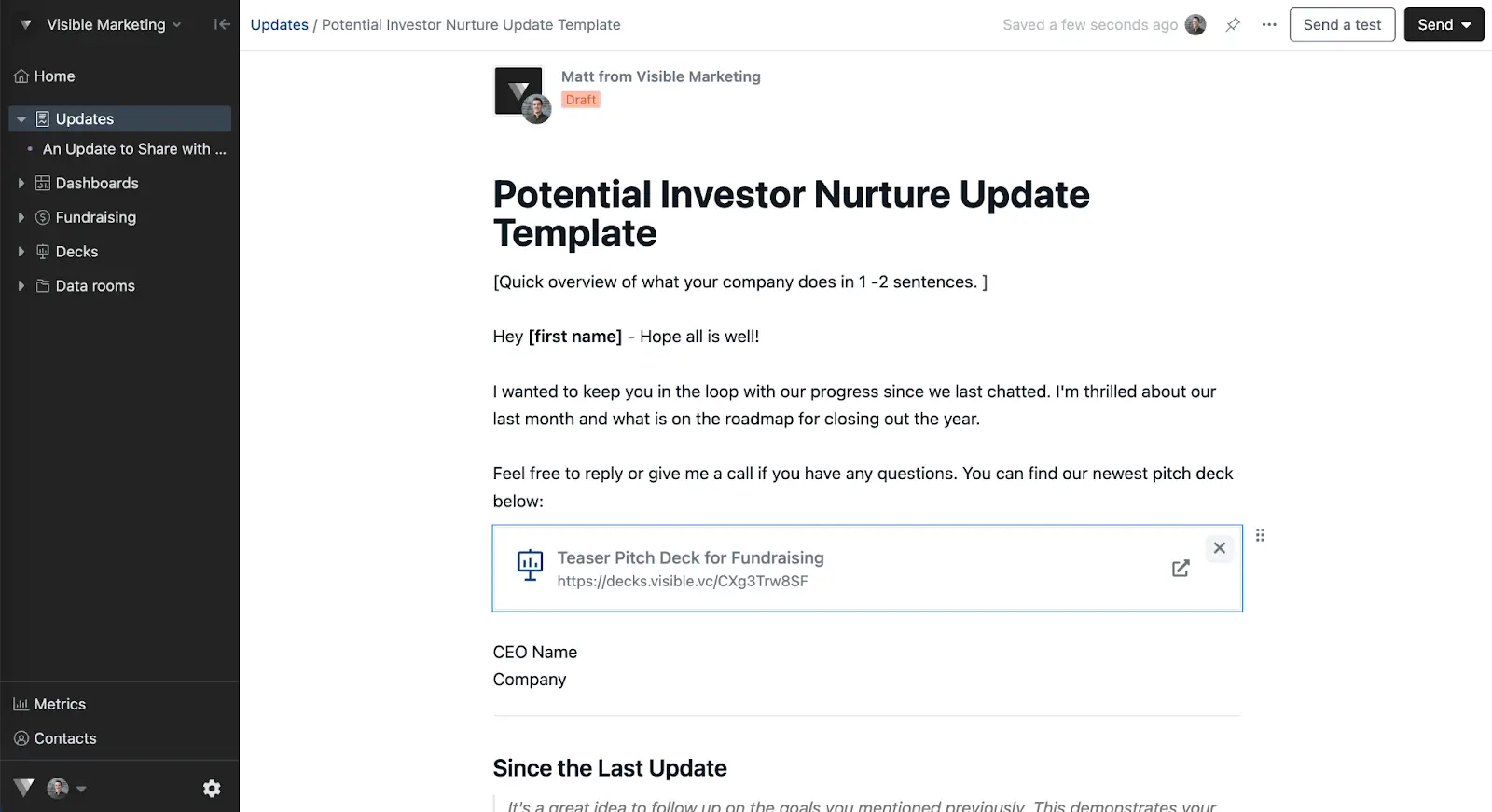
Task: Open the Teaser Pitch Deck in new window
Action: pos(1181,568)
